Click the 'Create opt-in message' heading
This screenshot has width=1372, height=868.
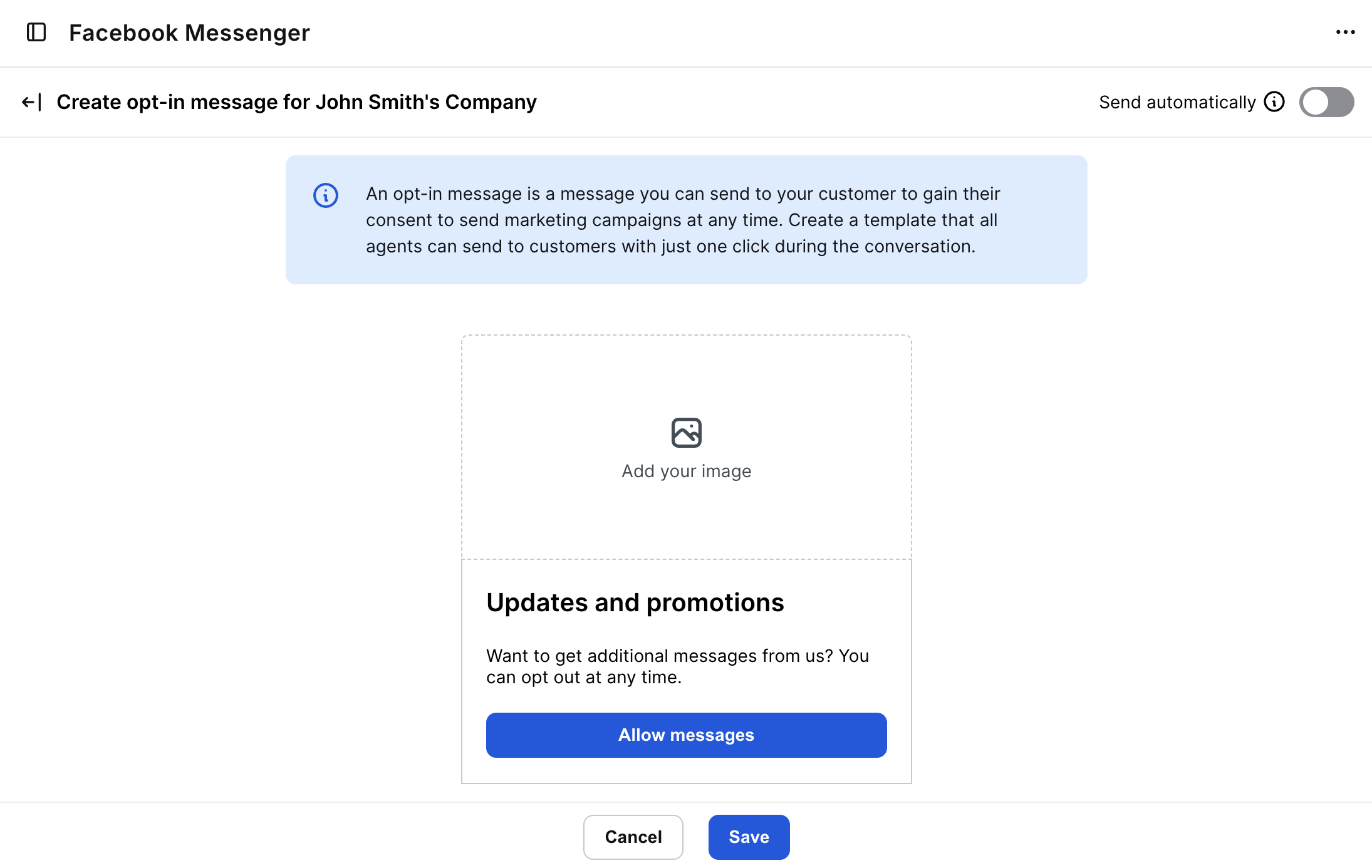(x=296, y=102)
